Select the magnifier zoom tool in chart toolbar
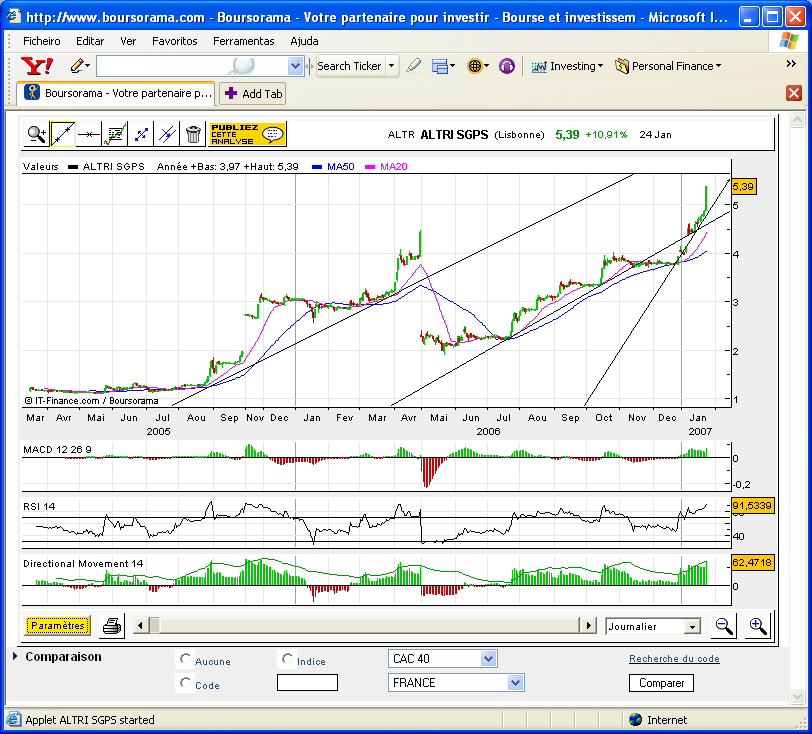812x734 pixels. pos(37,135)
